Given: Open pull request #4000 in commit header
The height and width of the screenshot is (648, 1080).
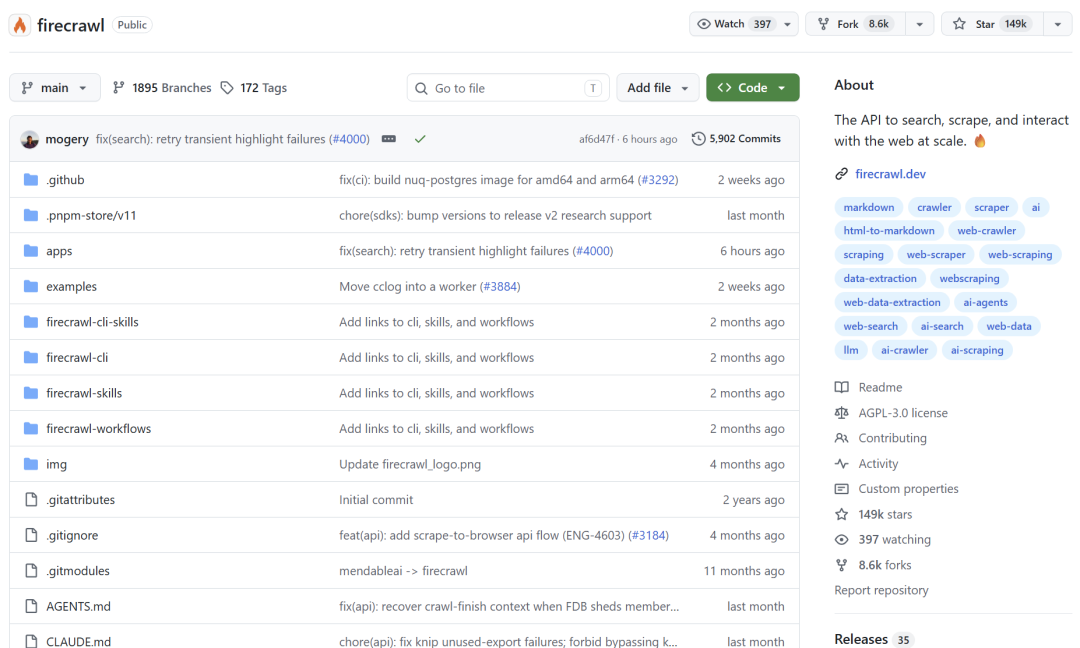Looking at the screenshot, I should tap(349, 139).
